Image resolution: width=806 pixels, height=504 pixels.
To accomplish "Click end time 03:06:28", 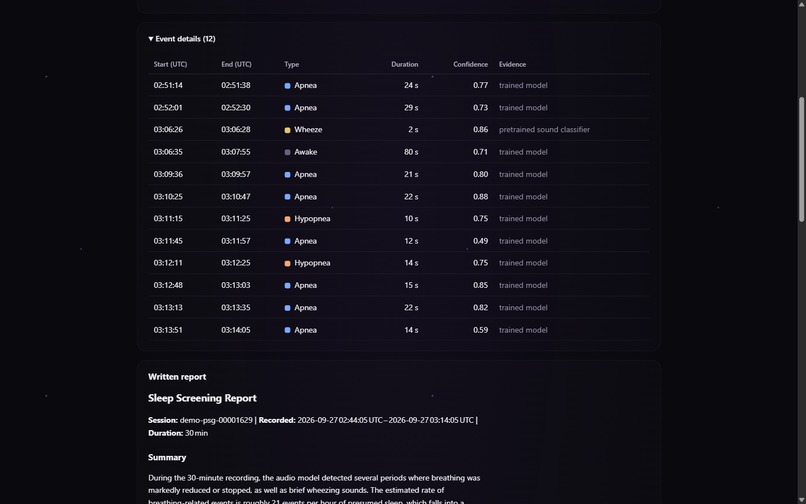I will pyautogui.click(x=236, y=130).
